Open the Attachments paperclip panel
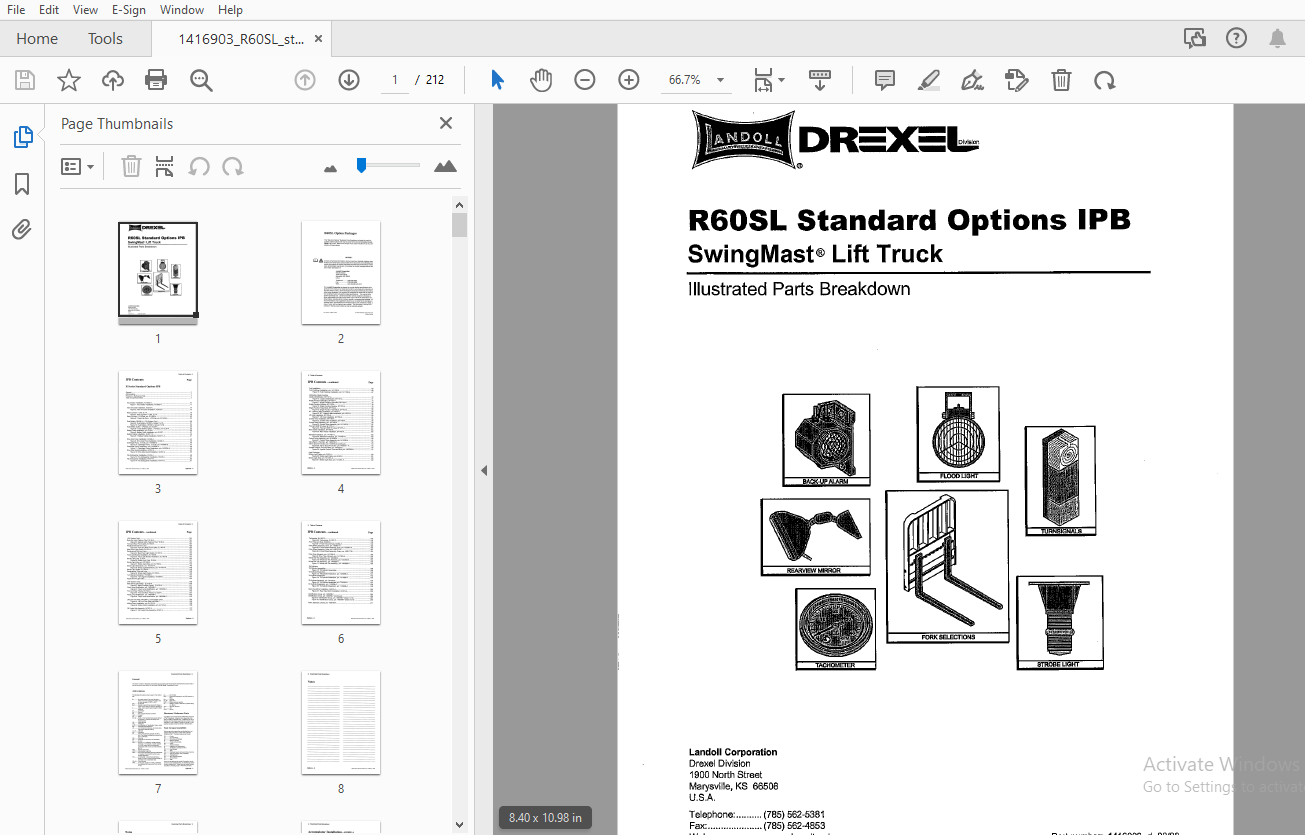The image size is (1305, 835). (x=22, y=230)
